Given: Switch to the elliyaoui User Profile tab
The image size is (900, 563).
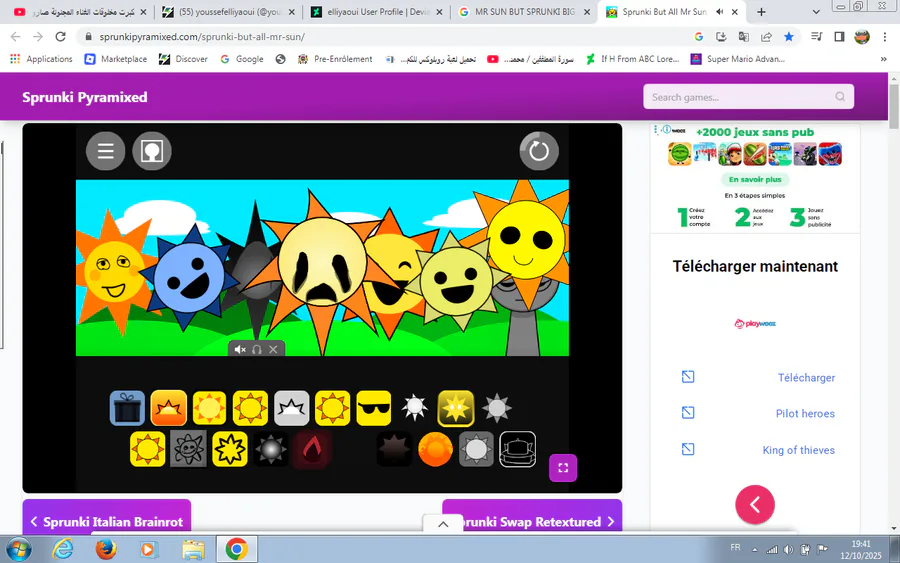Looking at the screenshot, I should 377,11.
